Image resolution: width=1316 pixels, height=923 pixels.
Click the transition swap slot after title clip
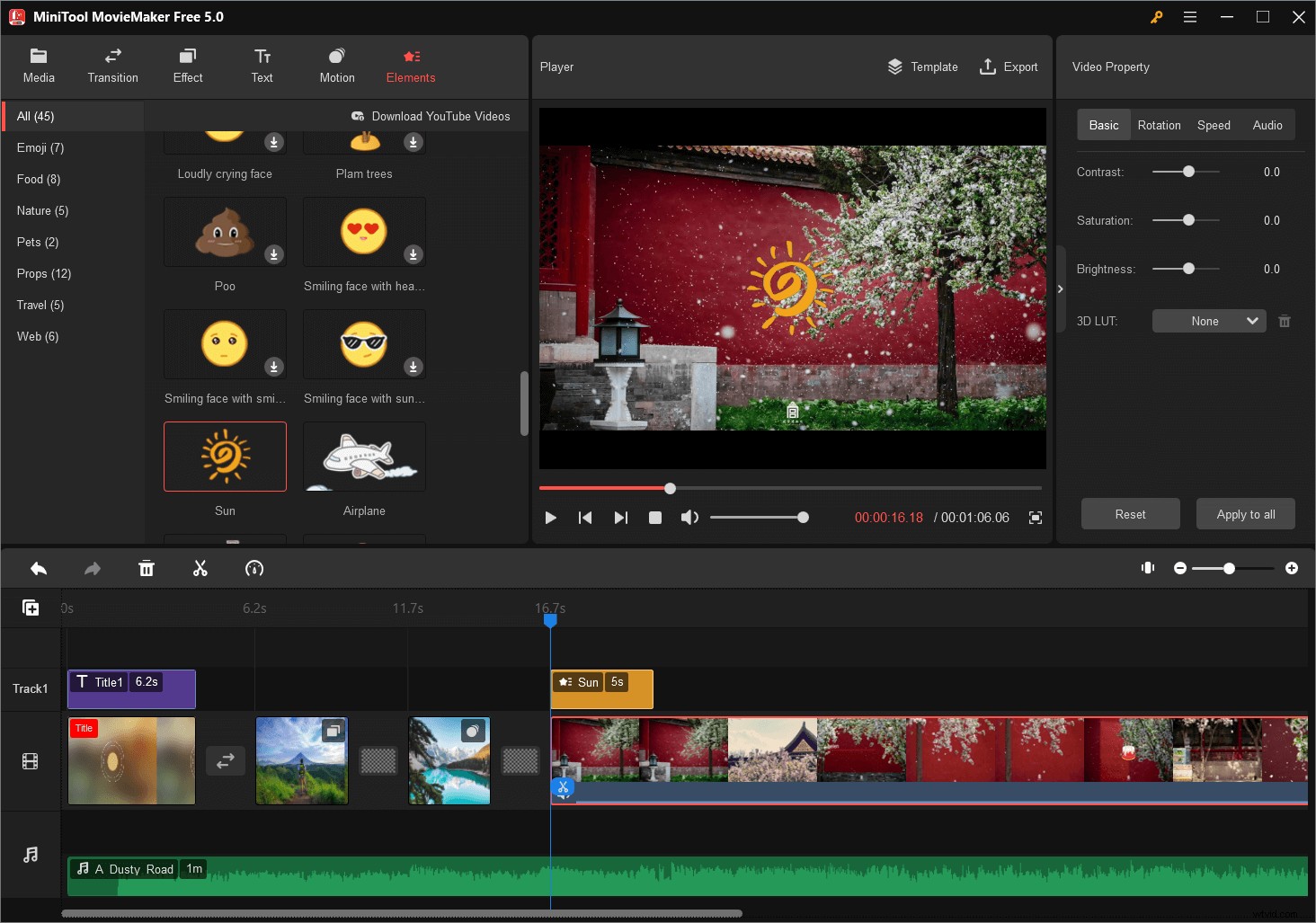226,761
